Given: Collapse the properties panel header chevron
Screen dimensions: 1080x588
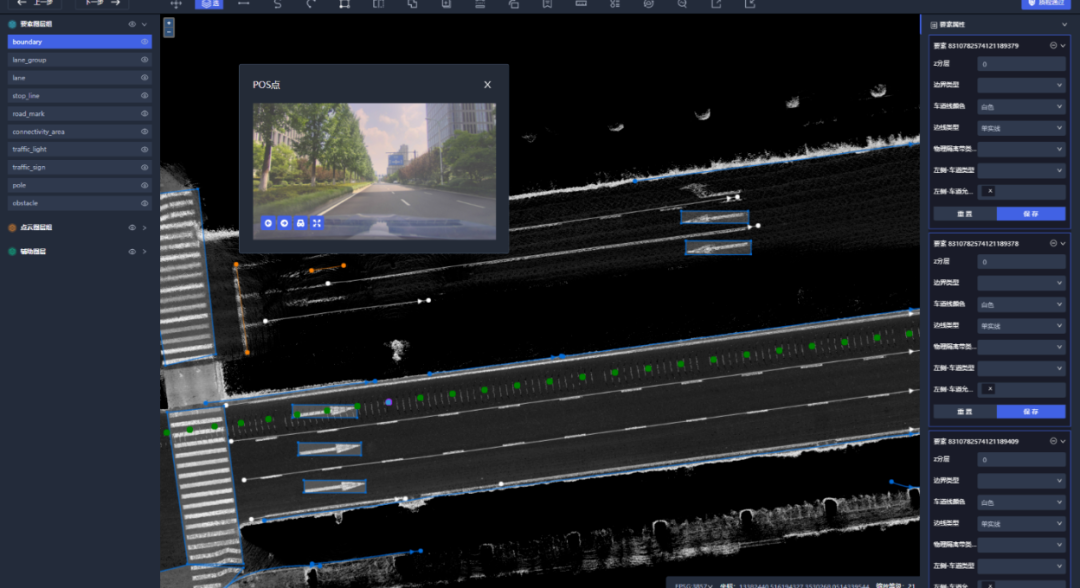Looking at the screenshot, I should point(1064,25).
